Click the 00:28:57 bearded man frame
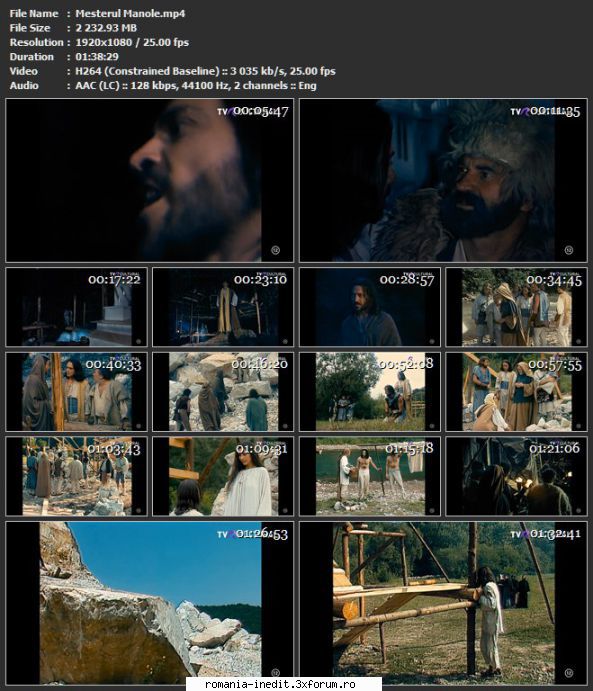This screenshot has height=691, width=593. tap(370, 307)
